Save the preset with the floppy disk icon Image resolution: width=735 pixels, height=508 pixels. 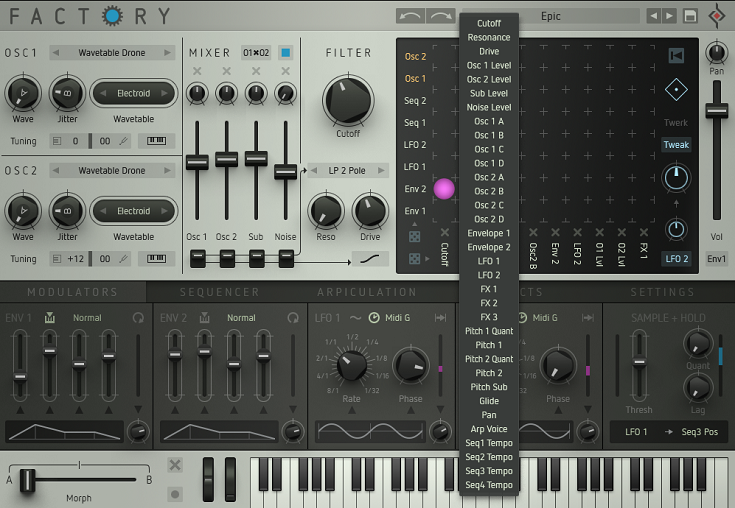pyautogui.click(x=690, y=16)
